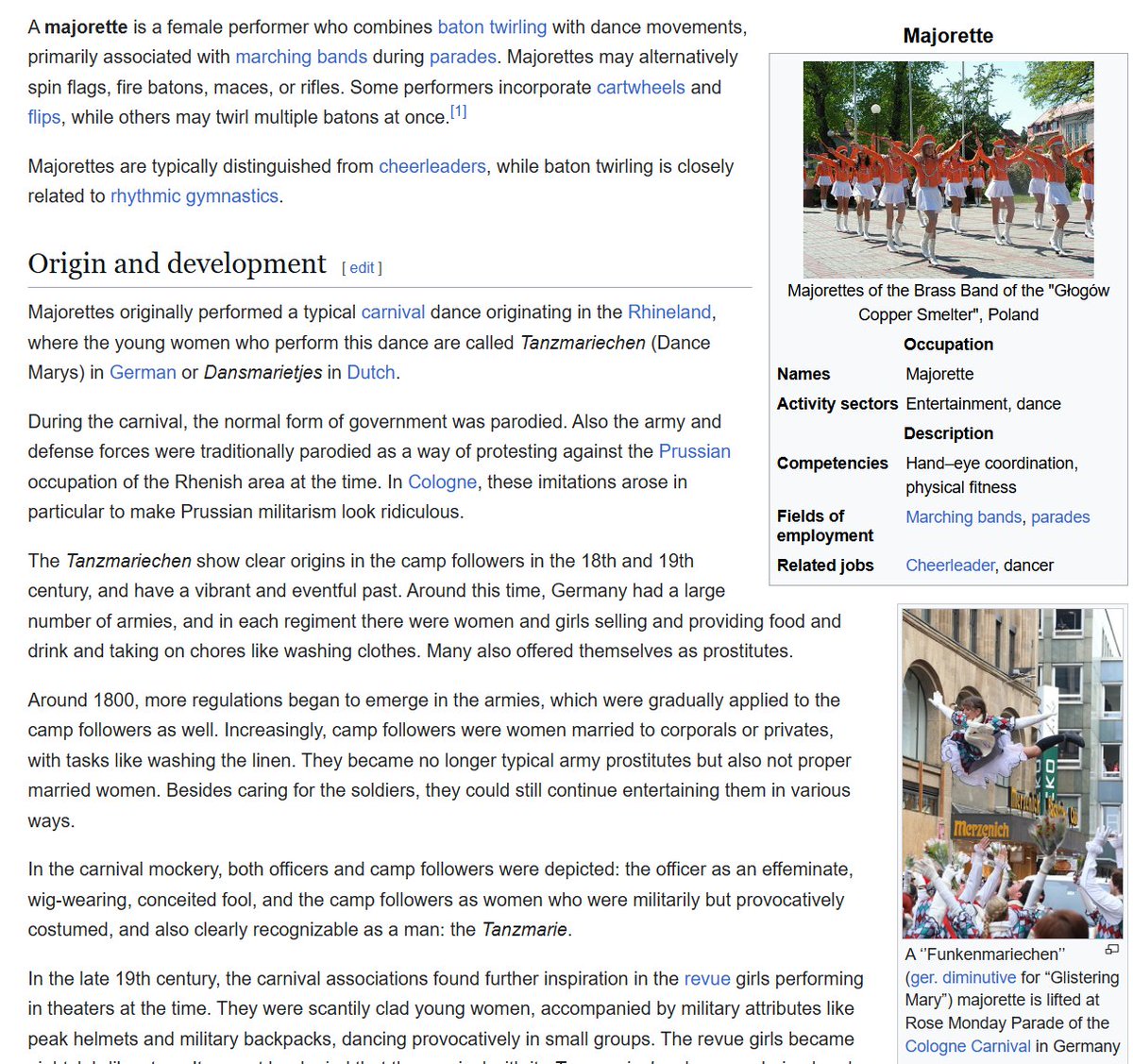
Task: Jump to citation [1] footnote
Action: 458,111
